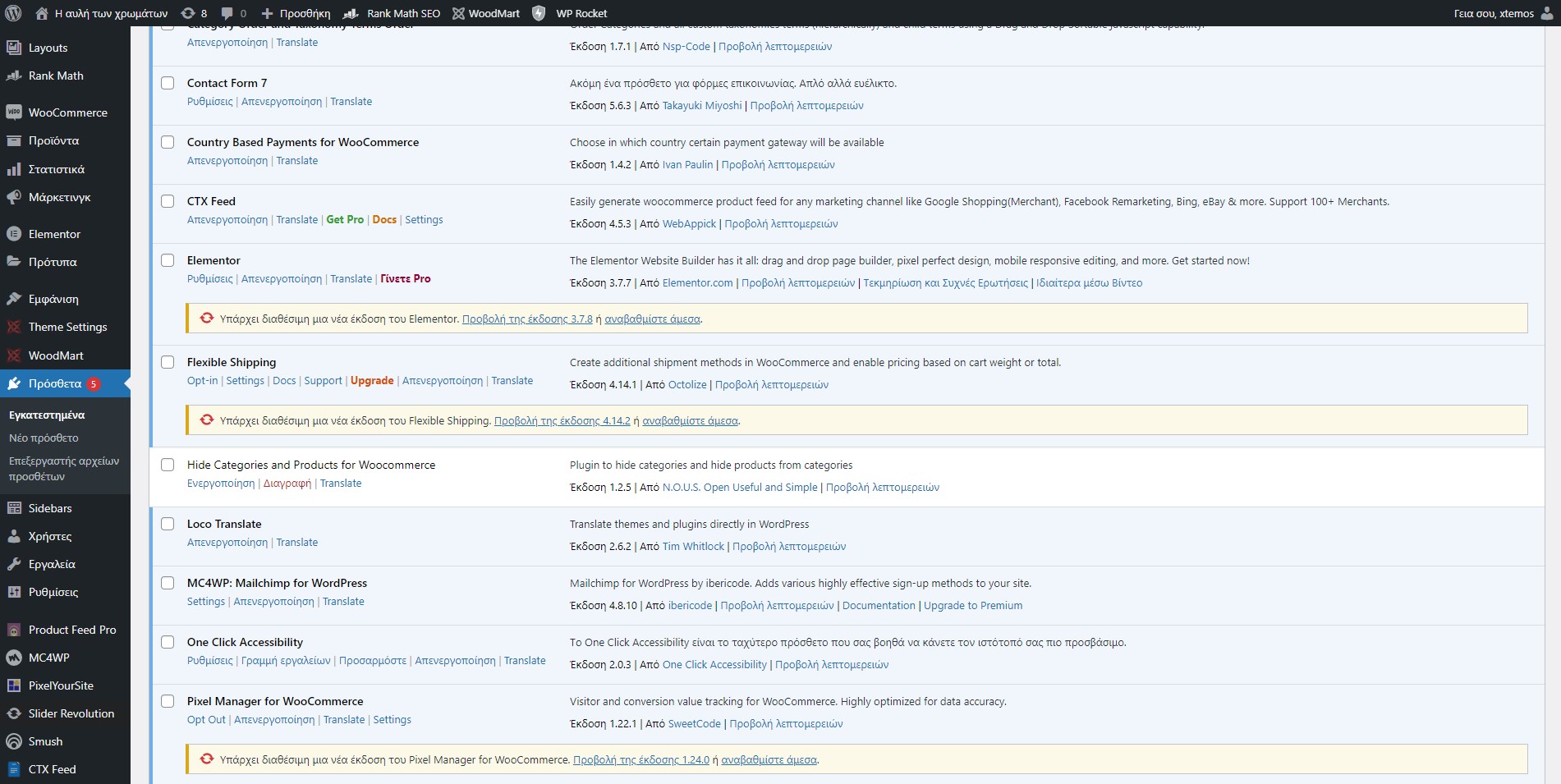Image resolution: width=1561 pixels, height=784 pixels.
Task: Click the WooCommerce sidebar icon
Action: pyautogui.click(x=14, y=112)
